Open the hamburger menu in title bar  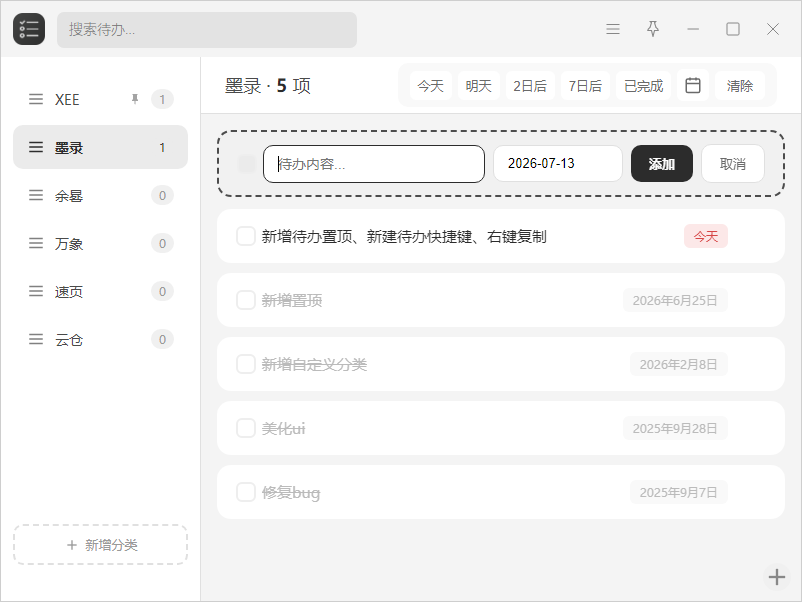pyautogui.click(x=613, y=29)
